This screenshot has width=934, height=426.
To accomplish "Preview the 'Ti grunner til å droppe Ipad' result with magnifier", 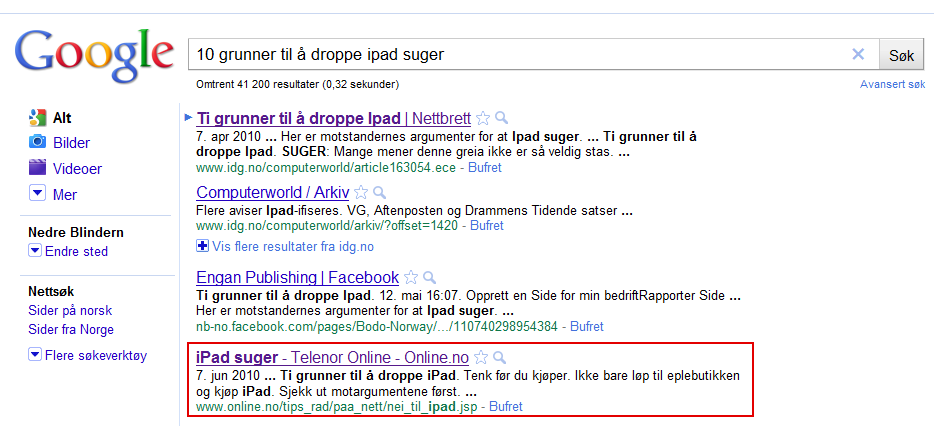I will coord(502,118).
